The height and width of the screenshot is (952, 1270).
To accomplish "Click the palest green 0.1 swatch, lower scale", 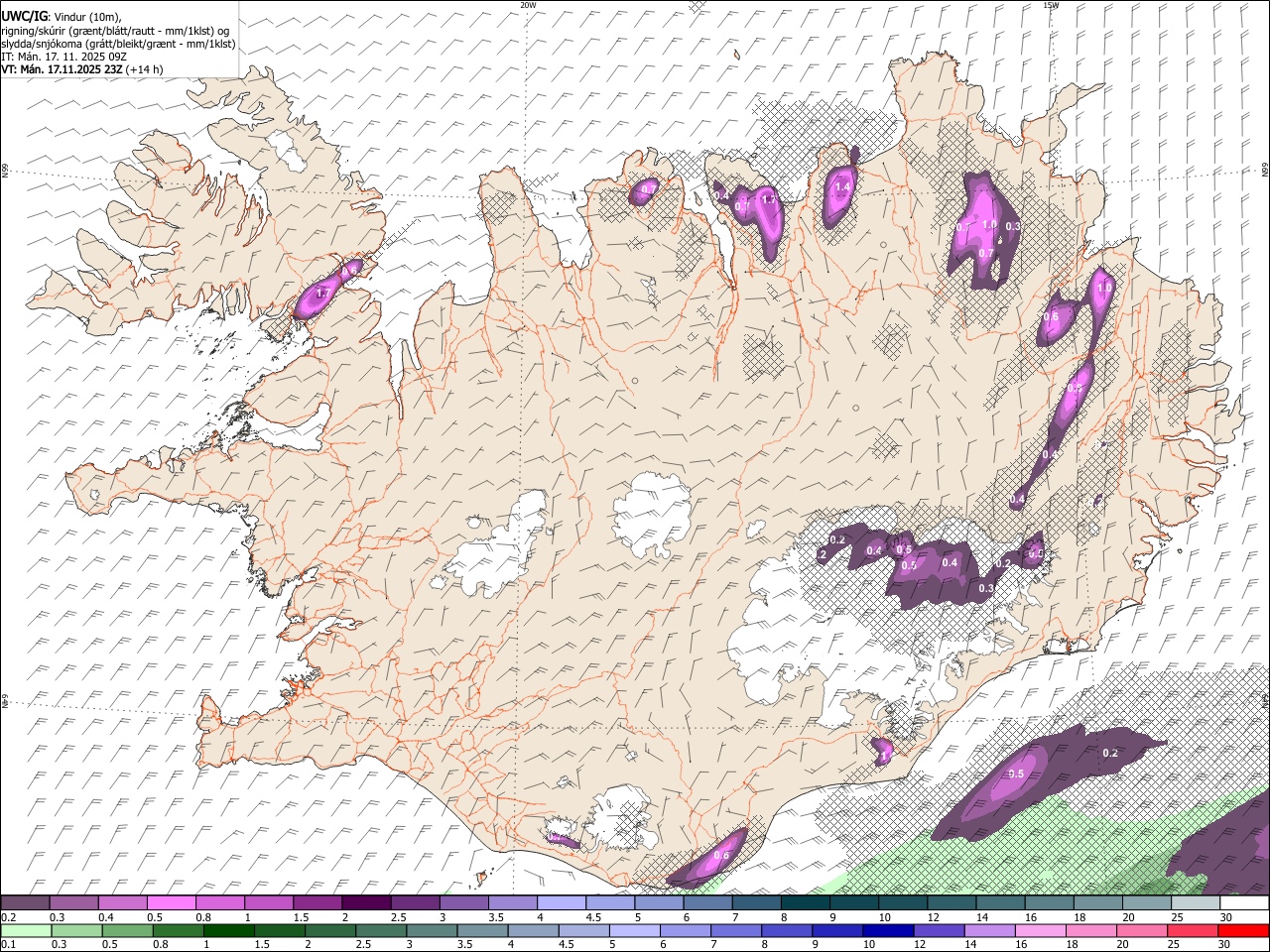I will [x=26, y=931].
